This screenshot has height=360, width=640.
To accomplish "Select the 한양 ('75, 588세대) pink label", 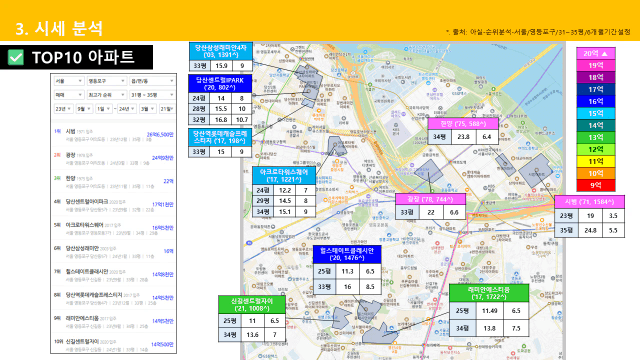I will (x=463, y=124).
